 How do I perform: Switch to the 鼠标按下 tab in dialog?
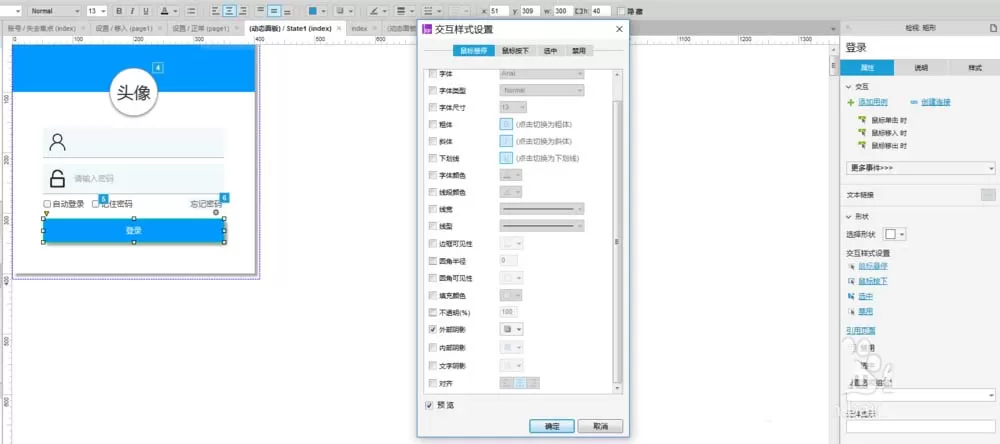click(x=515, y=51)
